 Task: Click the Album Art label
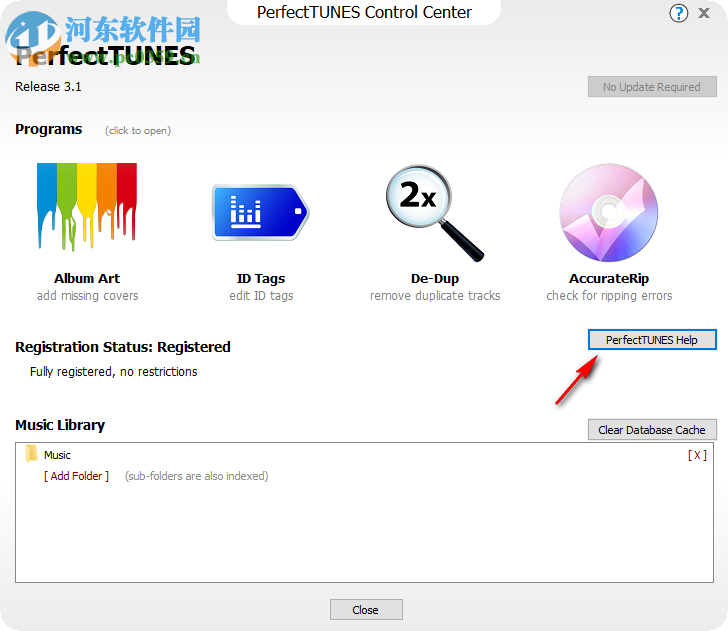coord(87,278)
